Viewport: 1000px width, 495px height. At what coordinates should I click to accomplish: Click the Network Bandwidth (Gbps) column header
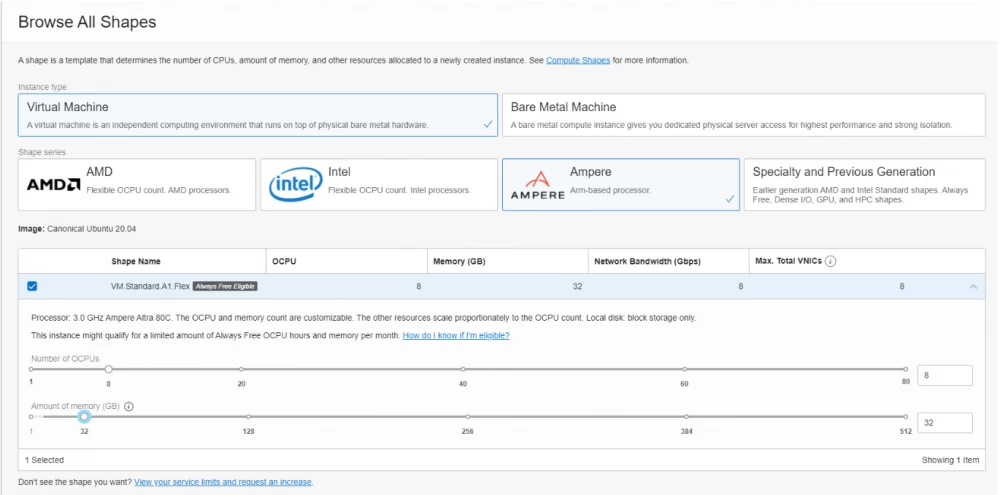coord(647,262)
